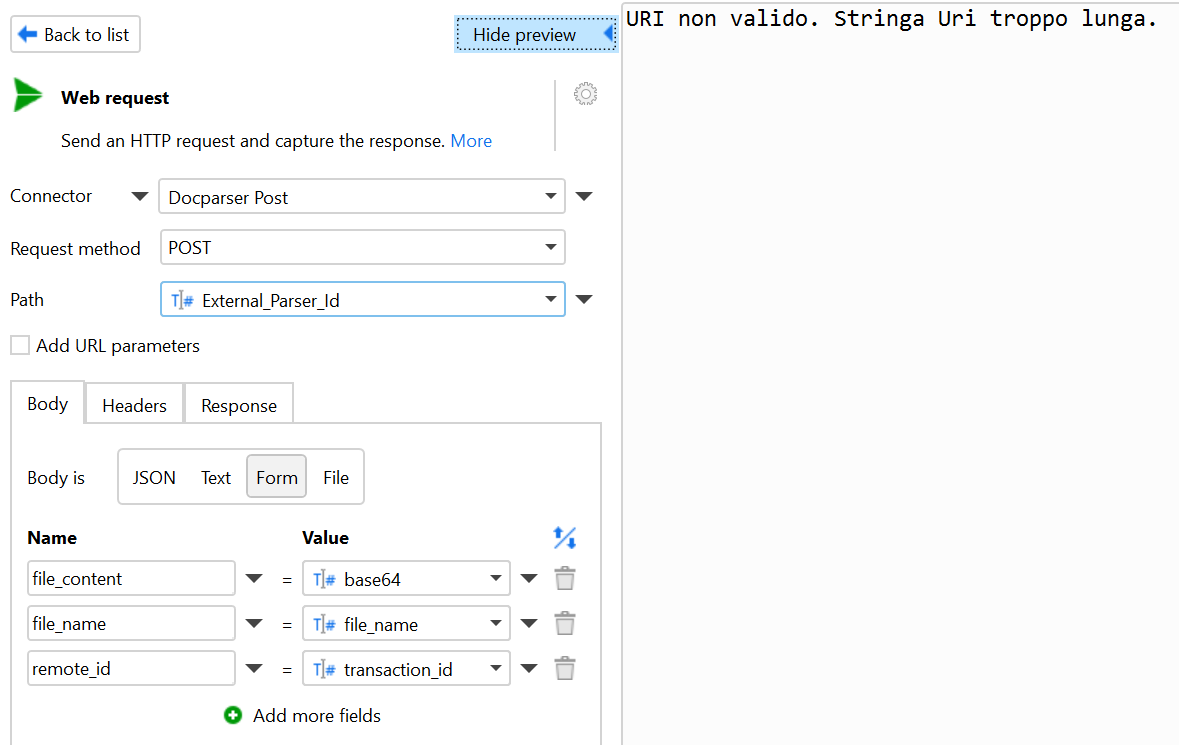
Task: Click the swap name/value arrows icon
Action: [565, 538]
